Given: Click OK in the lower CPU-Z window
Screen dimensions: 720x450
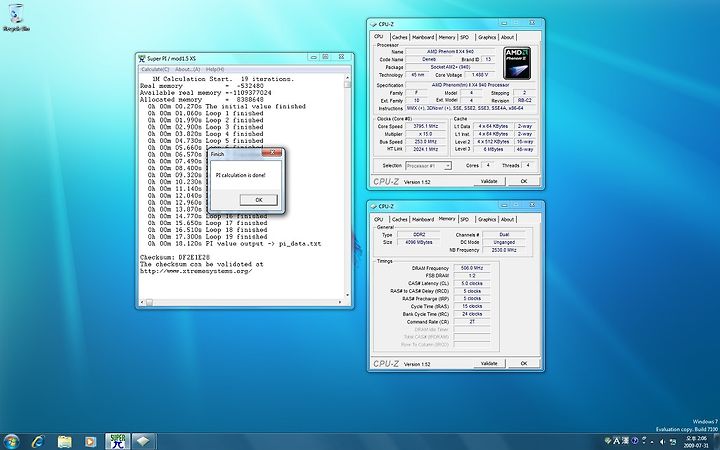Looking at the screenshot, I should click(x=524, y=363).
